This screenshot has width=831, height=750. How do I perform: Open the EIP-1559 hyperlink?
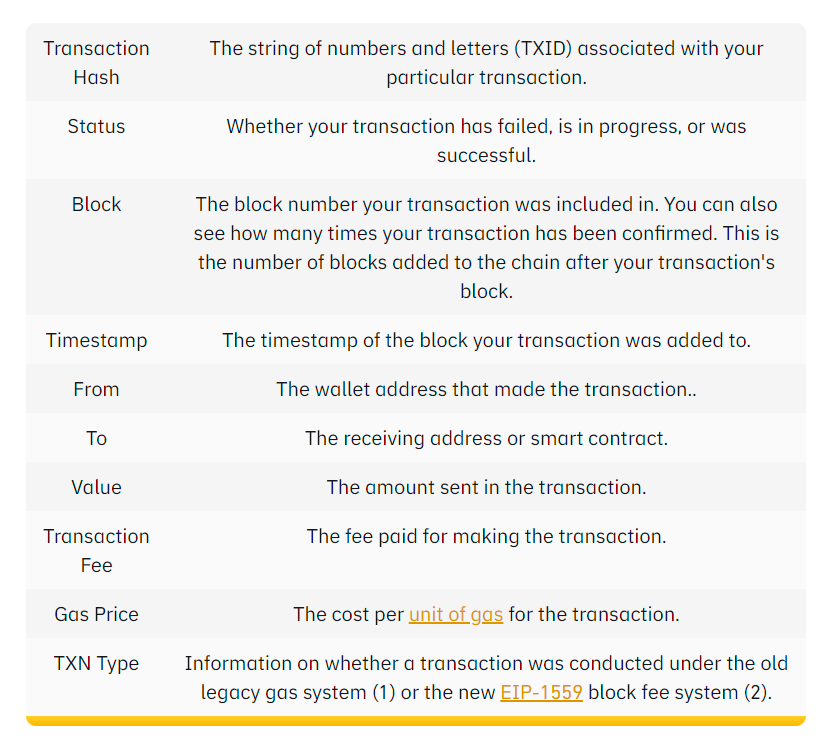pyautogui.click(x=541, y=692)
